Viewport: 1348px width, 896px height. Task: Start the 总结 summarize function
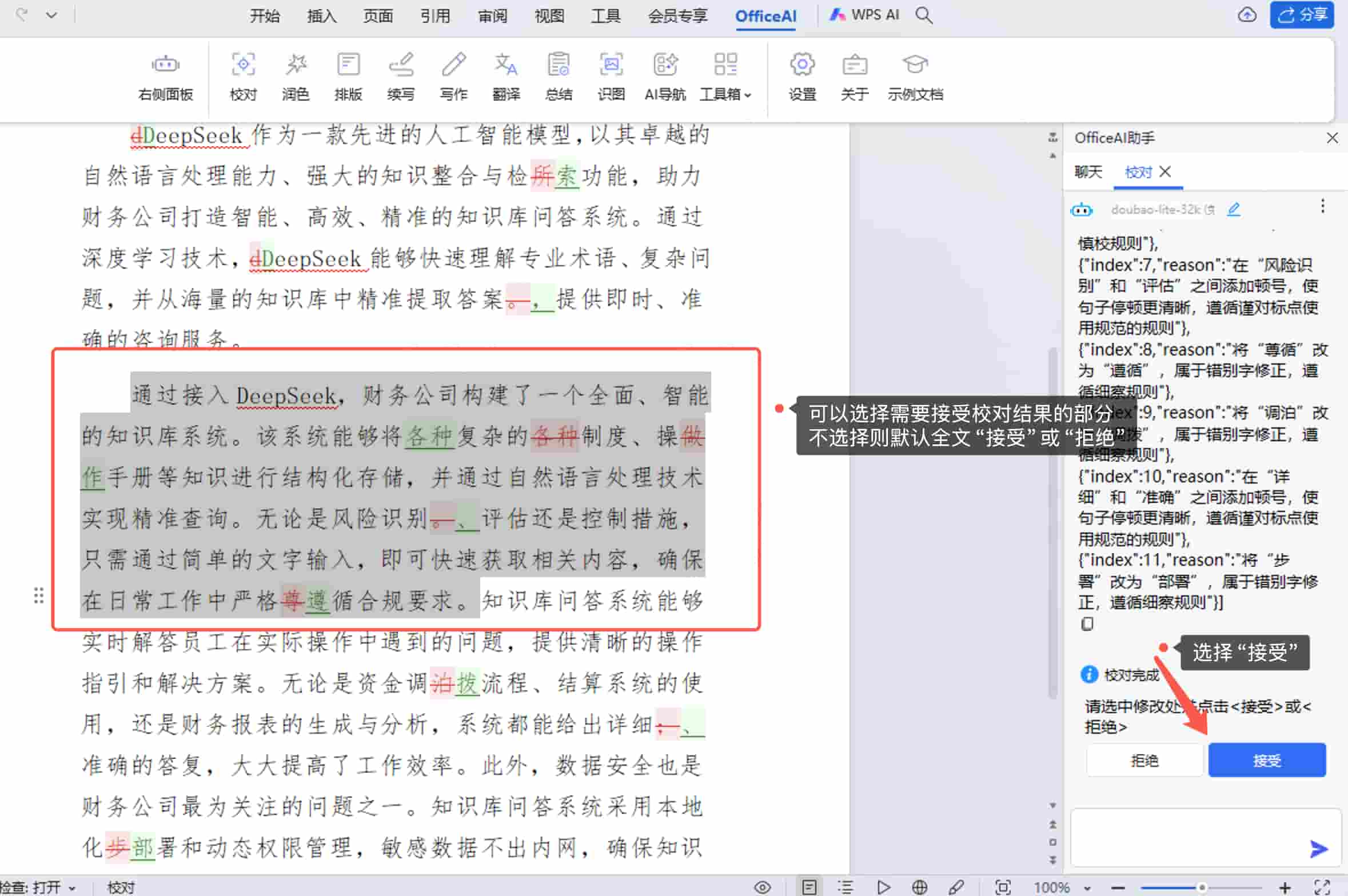pos(558,77)
